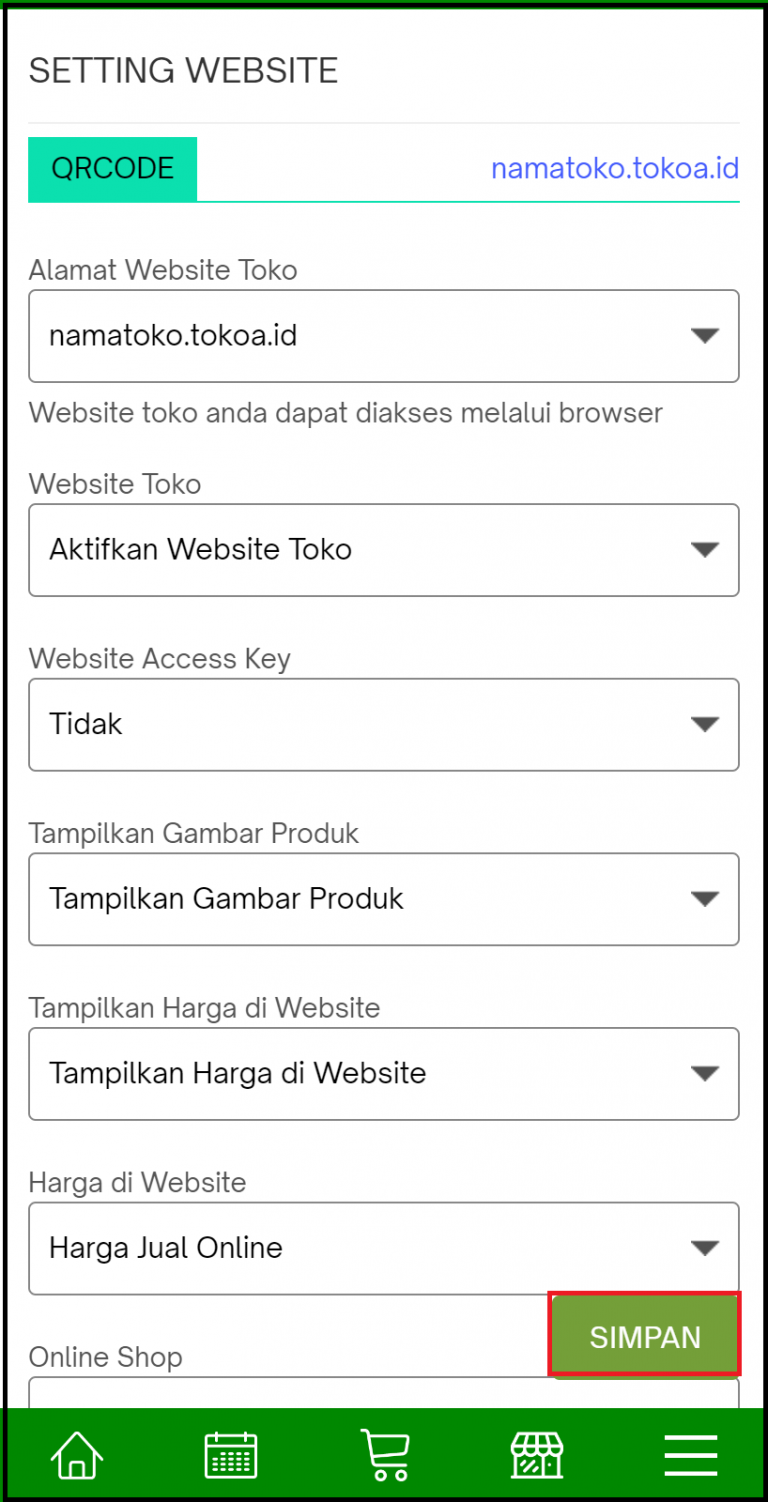Click the chevron beside Harga Jual Online
768x1502 pixels.
[x=705, y=1247]
